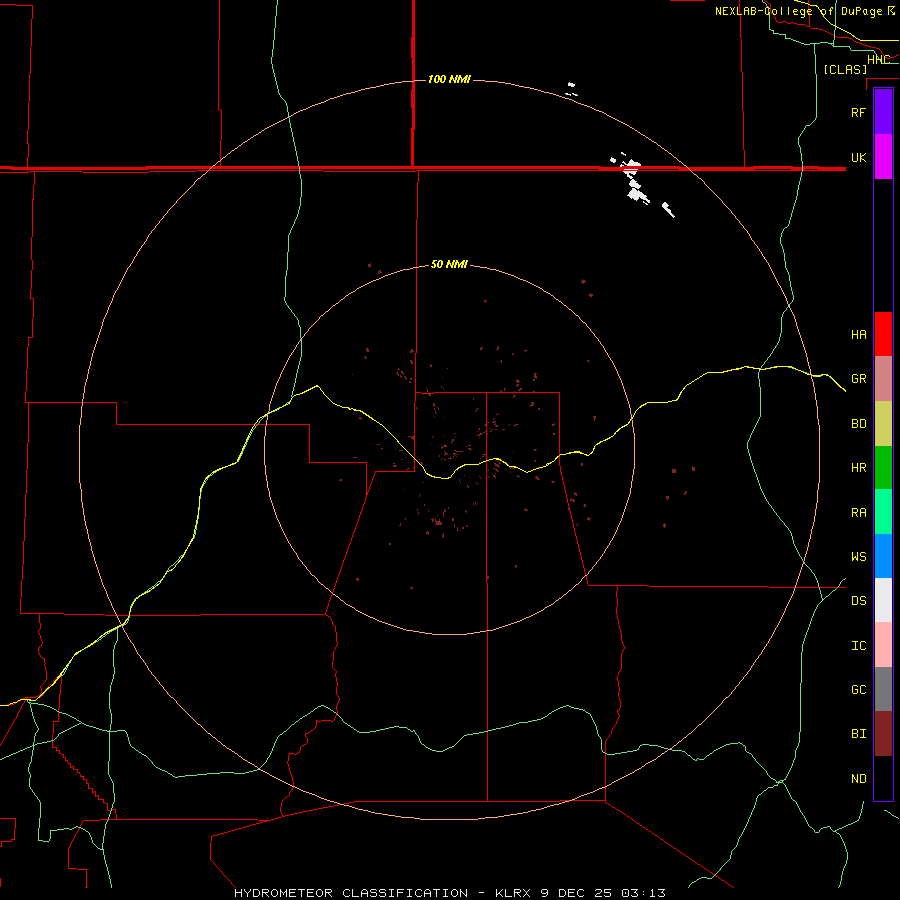This screenshot has height=900, width=900.
Task: Click the NEXLAB-College of DuPage text
Action: [x=798, y=11]
